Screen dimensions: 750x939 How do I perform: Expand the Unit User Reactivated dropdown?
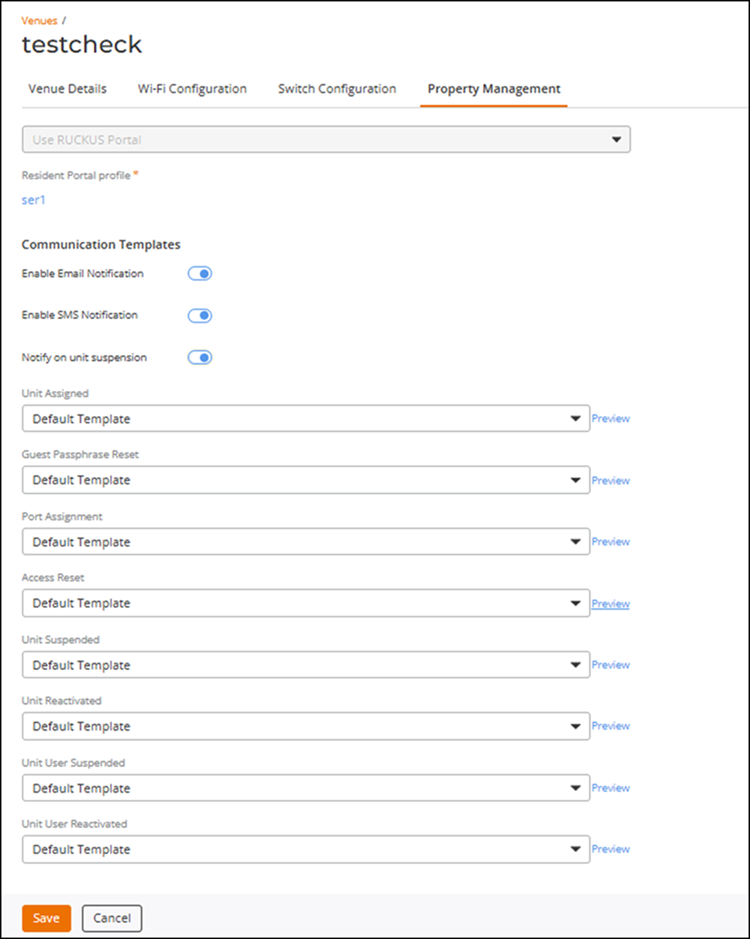point(306,849)
